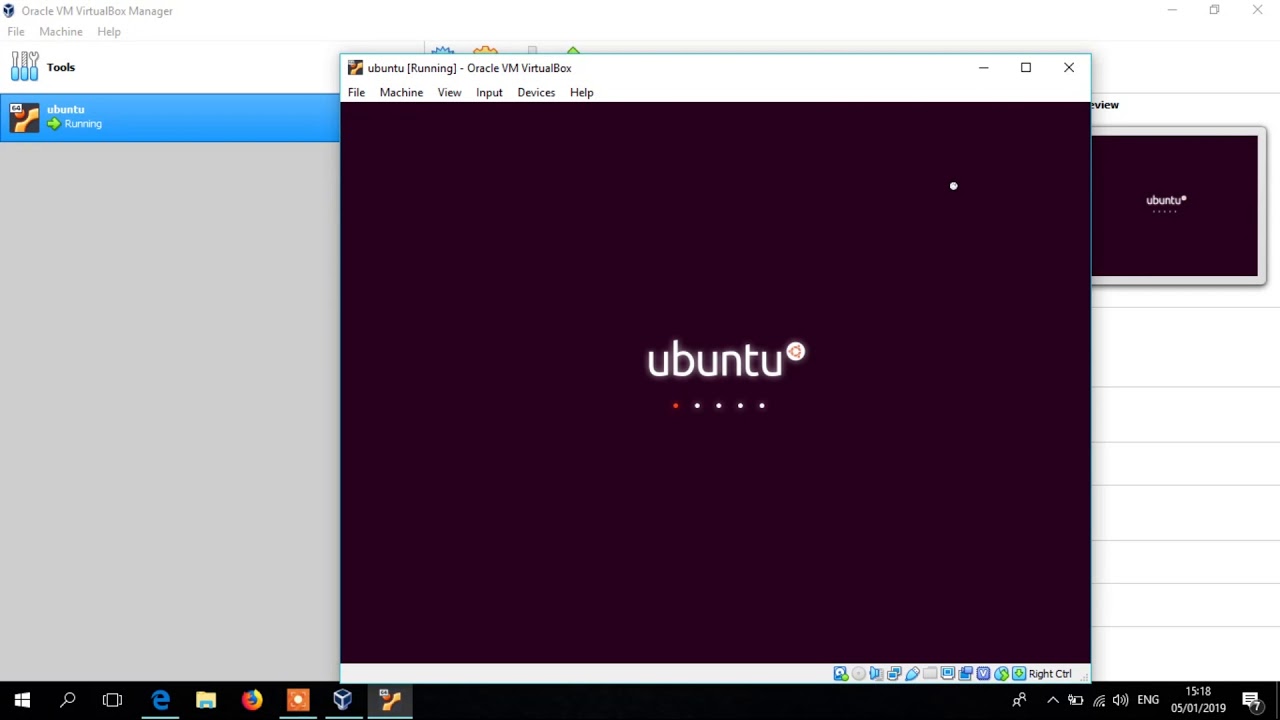The image size is (1280, 720).
Task: Launch Microsoft Edge from the taskbar
Action: pos(160,700)
